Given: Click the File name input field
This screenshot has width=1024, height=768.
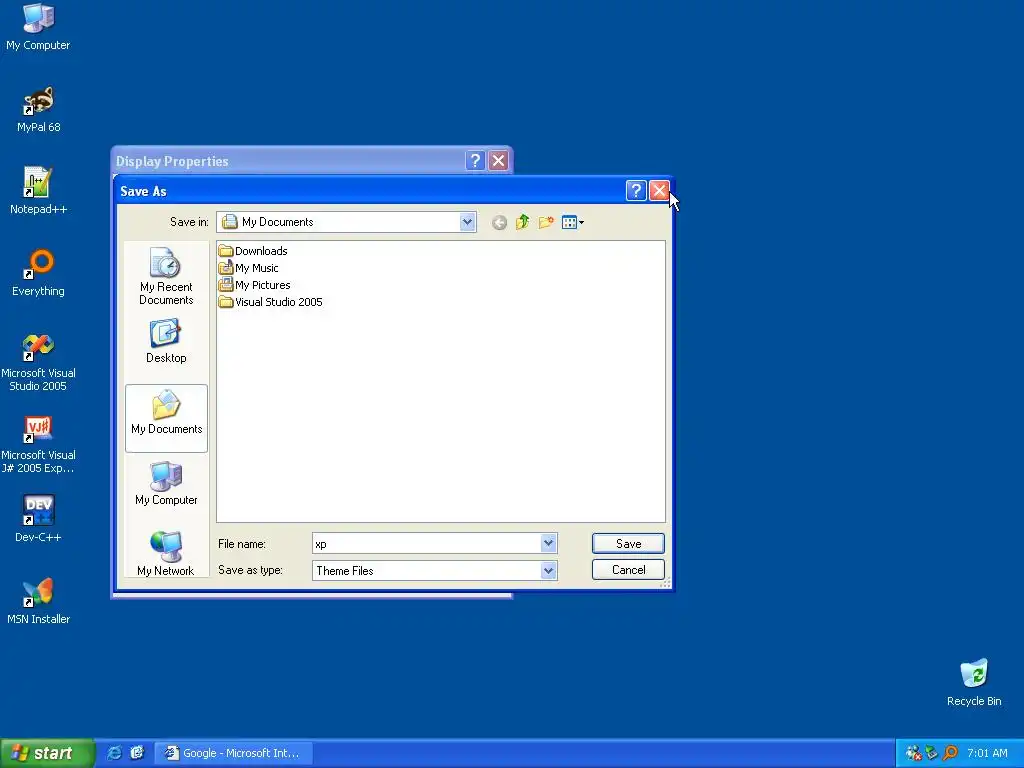Looking at the screenshot, I should [427, 543].
